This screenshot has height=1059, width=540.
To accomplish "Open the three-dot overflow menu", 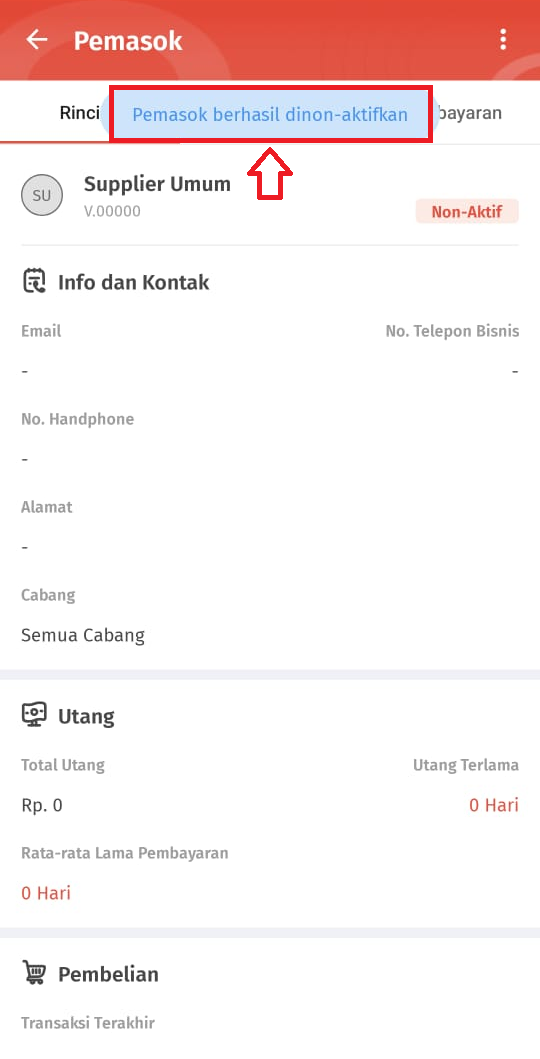I will [503, 40].
